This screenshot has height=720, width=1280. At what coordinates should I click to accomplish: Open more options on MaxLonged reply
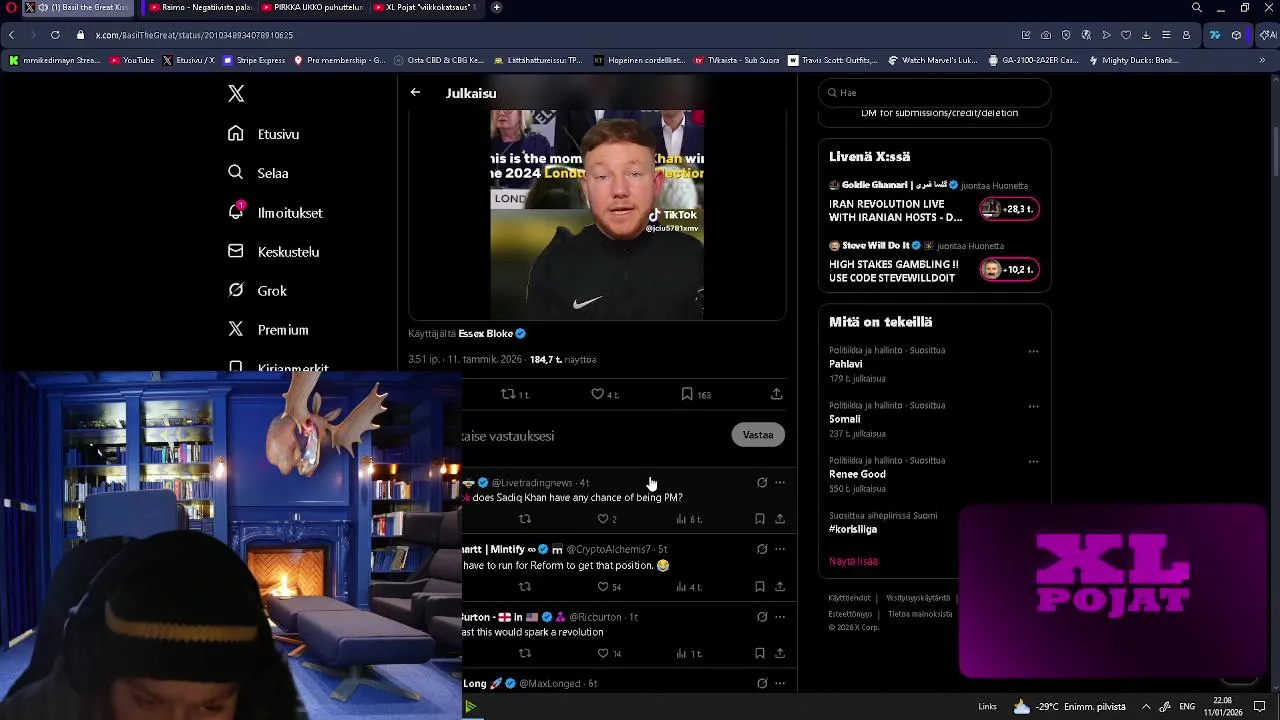780,684
